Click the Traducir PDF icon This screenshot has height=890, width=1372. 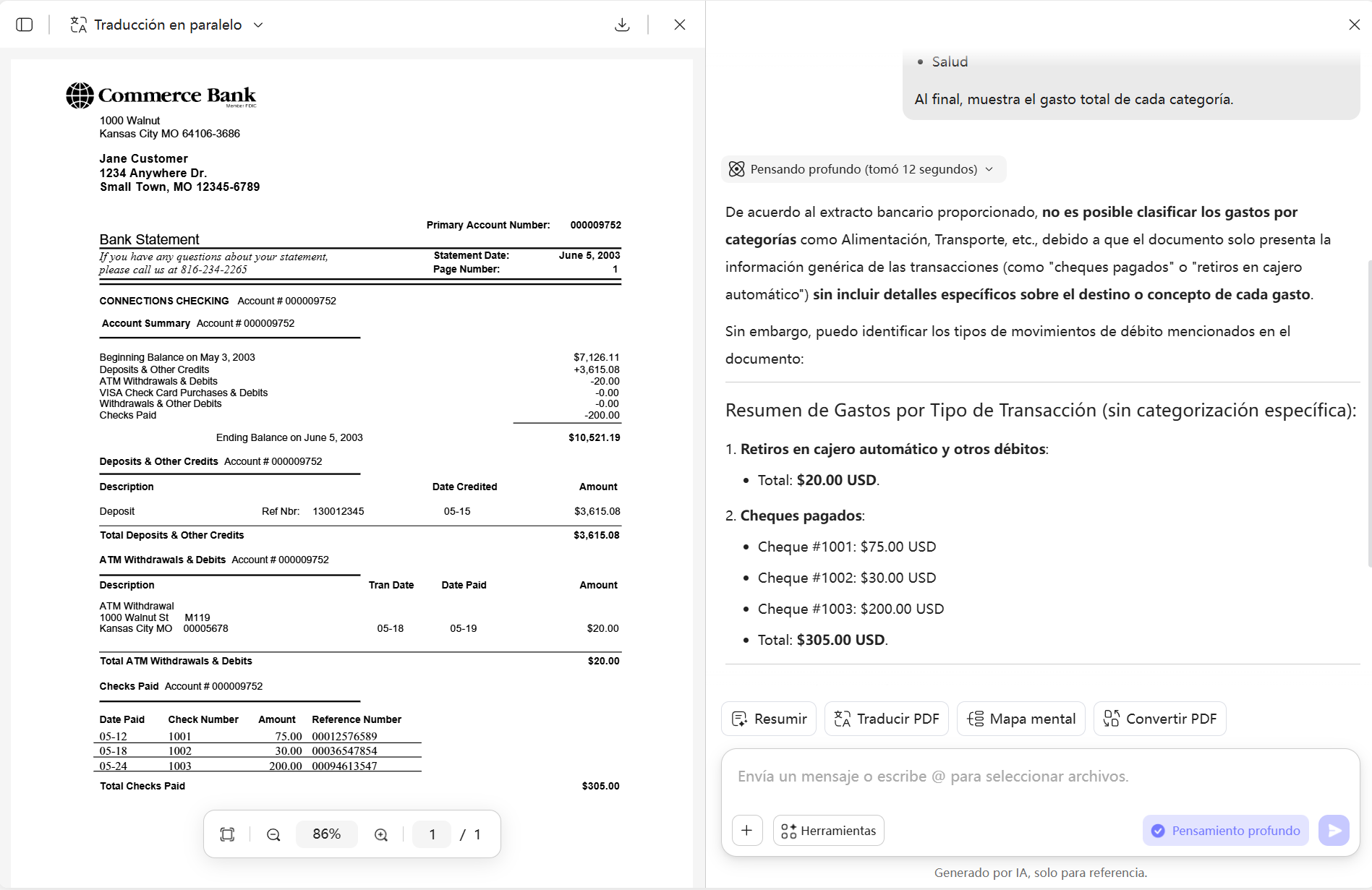pyautogui.click(x=843, y=719)
